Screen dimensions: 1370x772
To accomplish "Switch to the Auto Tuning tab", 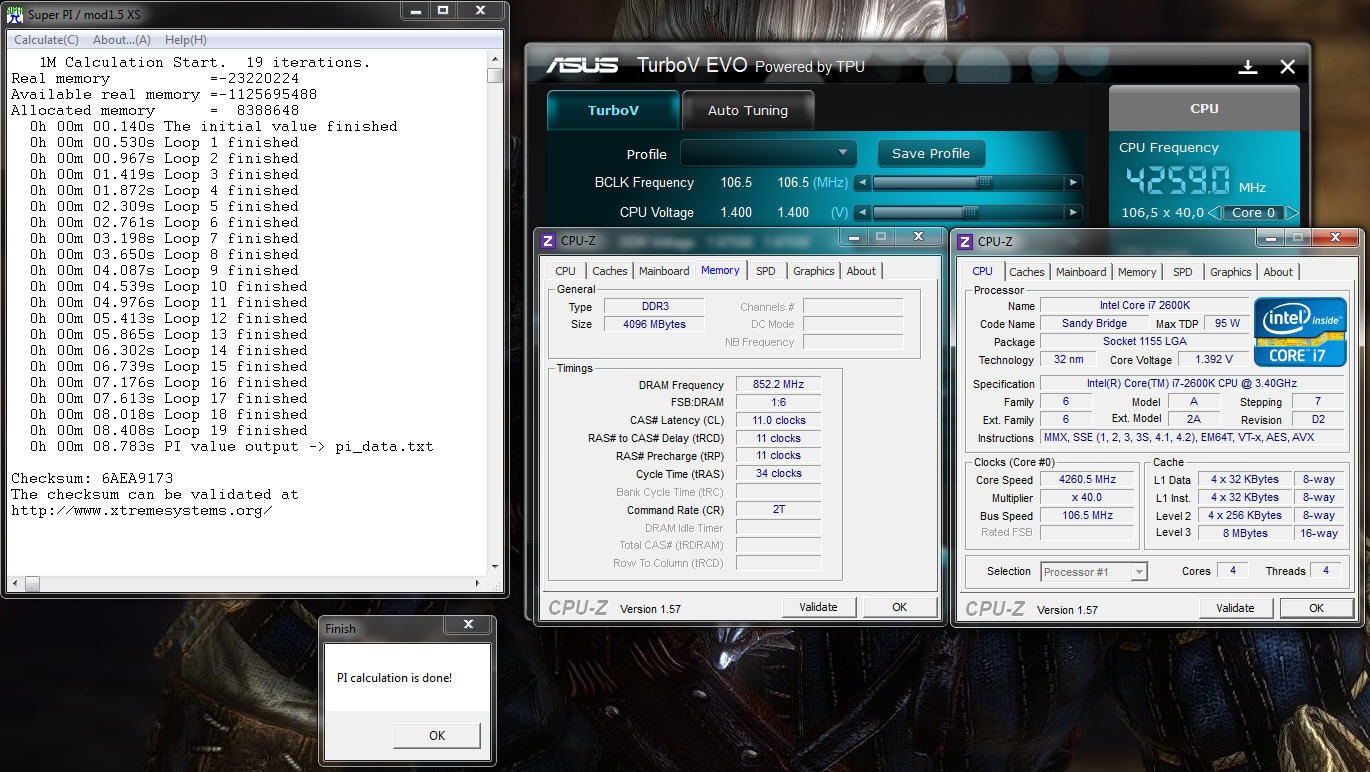I will coord(747,111).
